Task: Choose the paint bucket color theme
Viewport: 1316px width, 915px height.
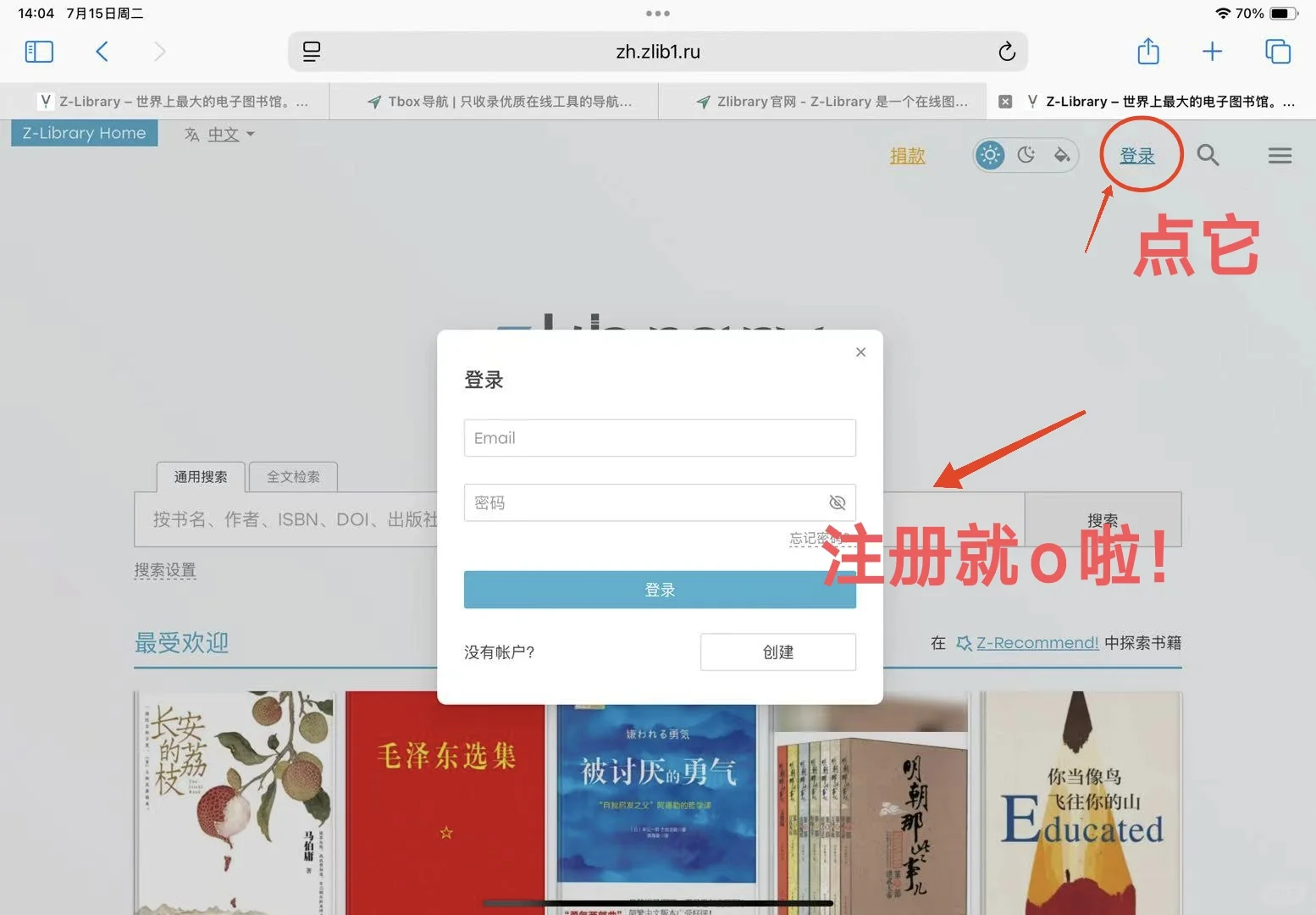Action: (x=1061, y=155)
